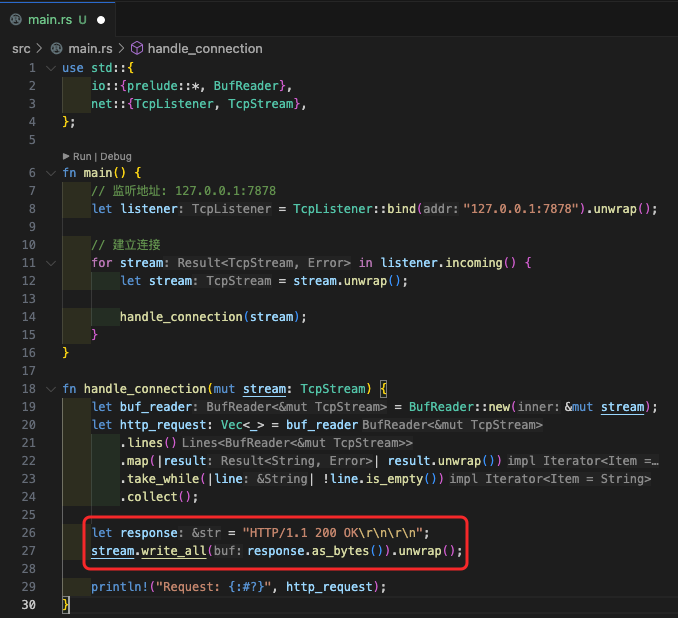Click the Rust file icon in main.rs tab
Viewport: 678px width, 618px height.
tap(16, 19)
